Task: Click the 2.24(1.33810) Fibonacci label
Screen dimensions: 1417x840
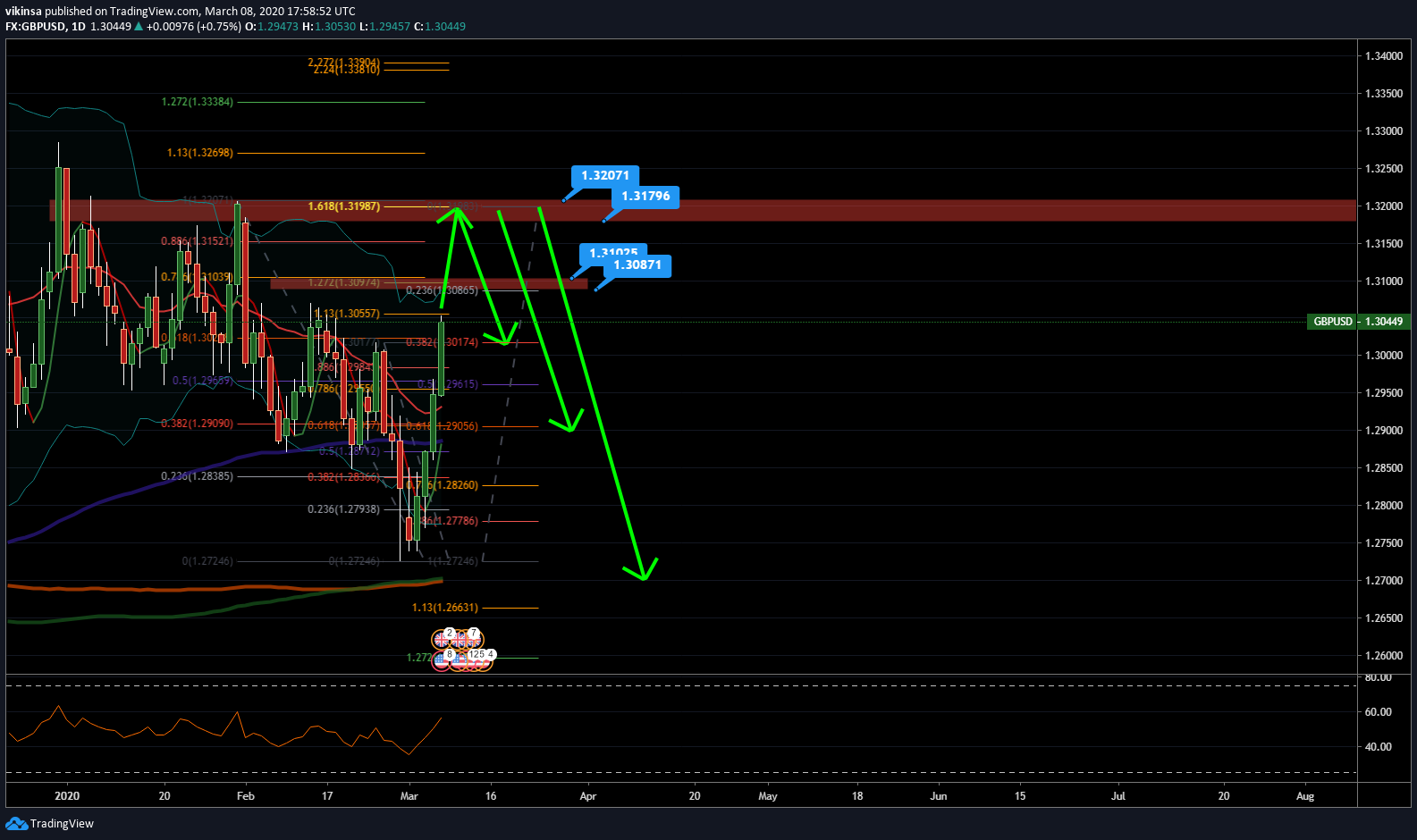Action: (x=347, y=69)
